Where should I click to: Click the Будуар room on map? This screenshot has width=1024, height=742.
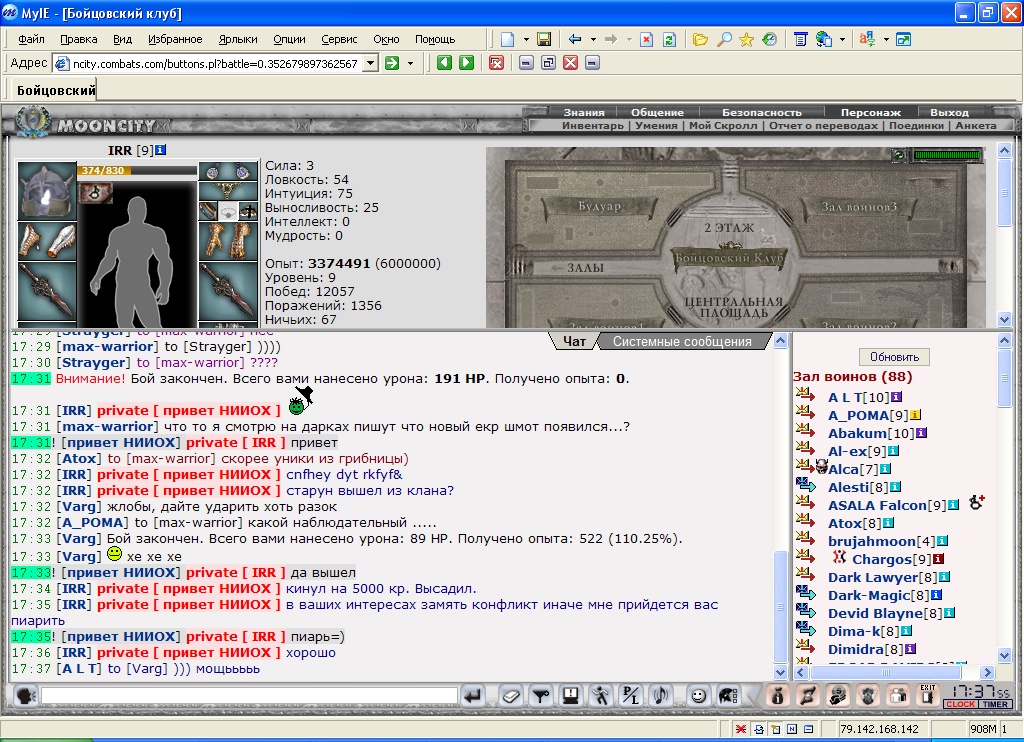click(599, 206)
